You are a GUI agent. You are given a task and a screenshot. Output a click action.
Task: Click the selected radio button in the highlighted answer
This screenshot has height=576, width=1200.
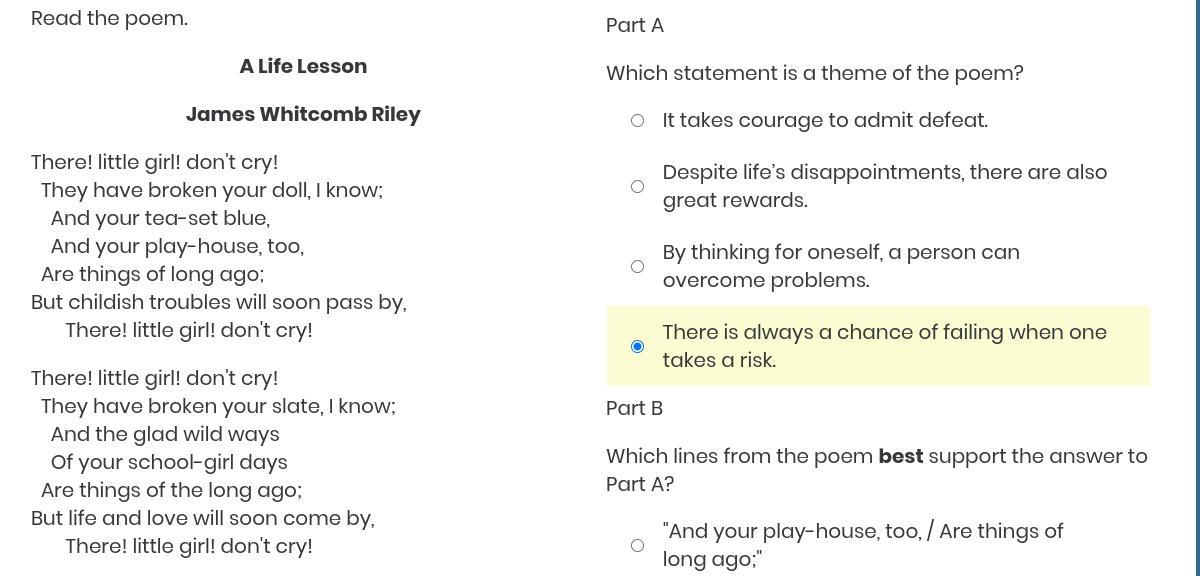pos(637,347)
